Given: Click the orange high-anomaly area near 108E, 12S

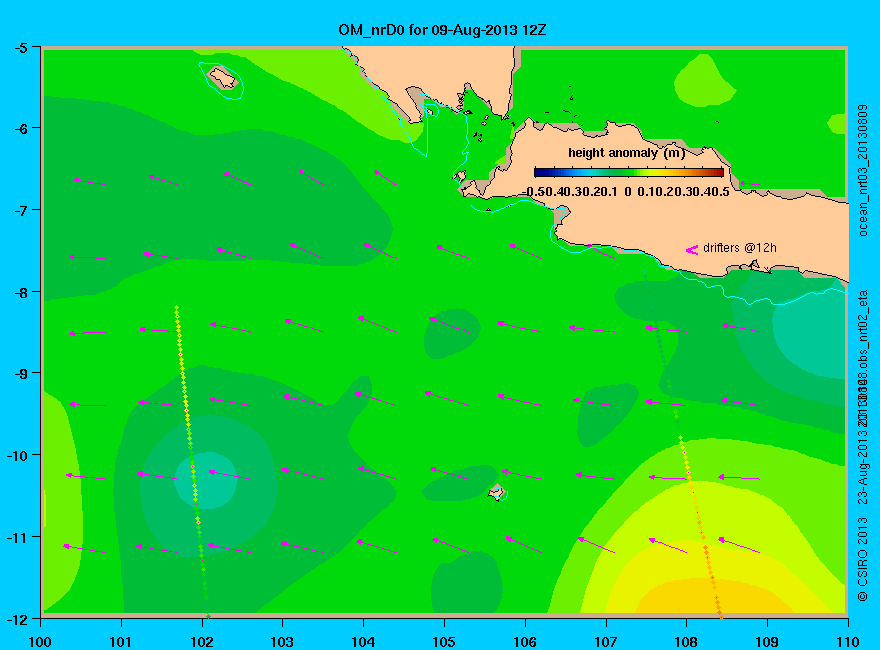Looking at the screenshot, I should pos(713,597).
